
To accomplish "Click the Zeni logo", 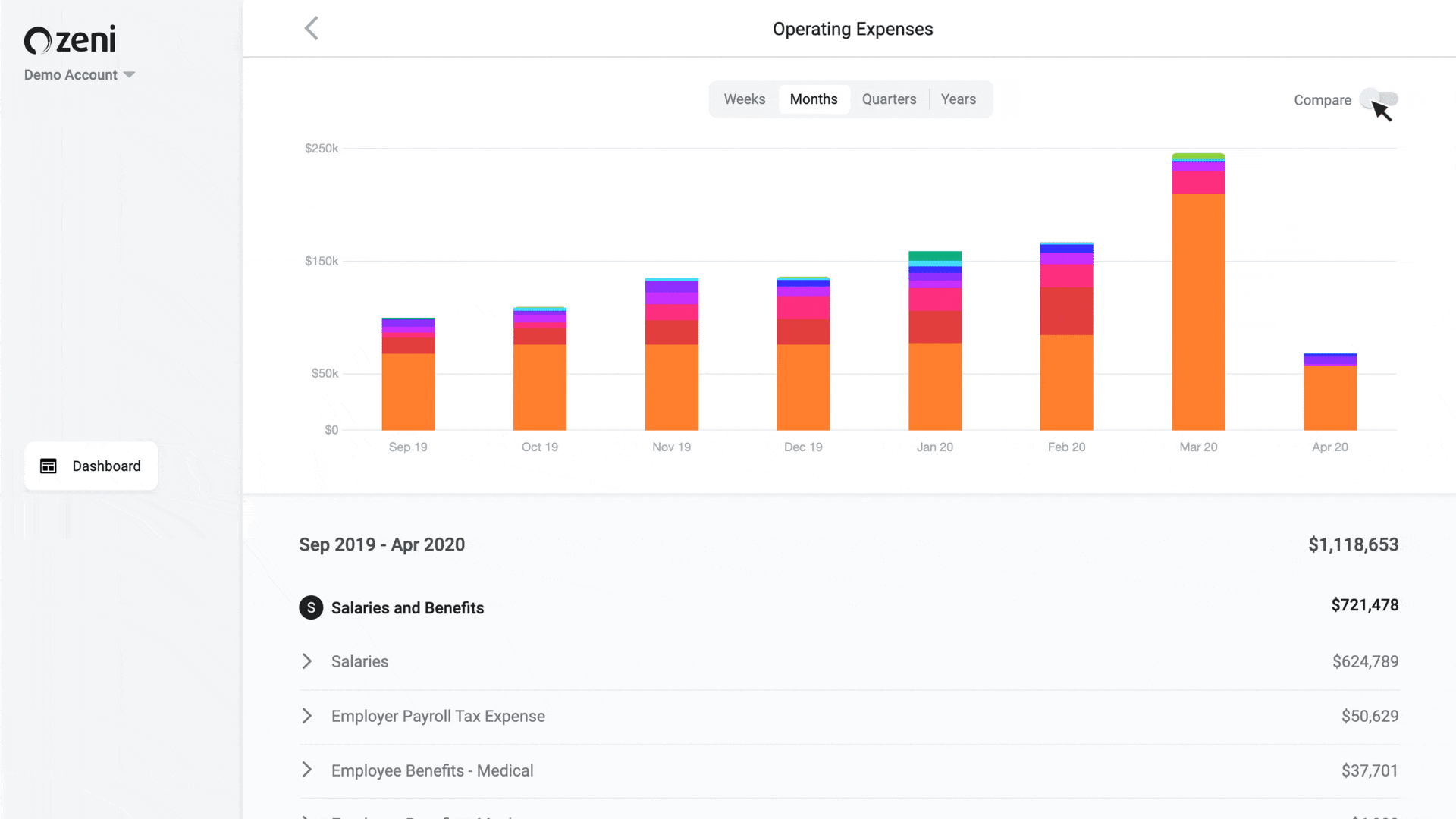I will 70,39.
